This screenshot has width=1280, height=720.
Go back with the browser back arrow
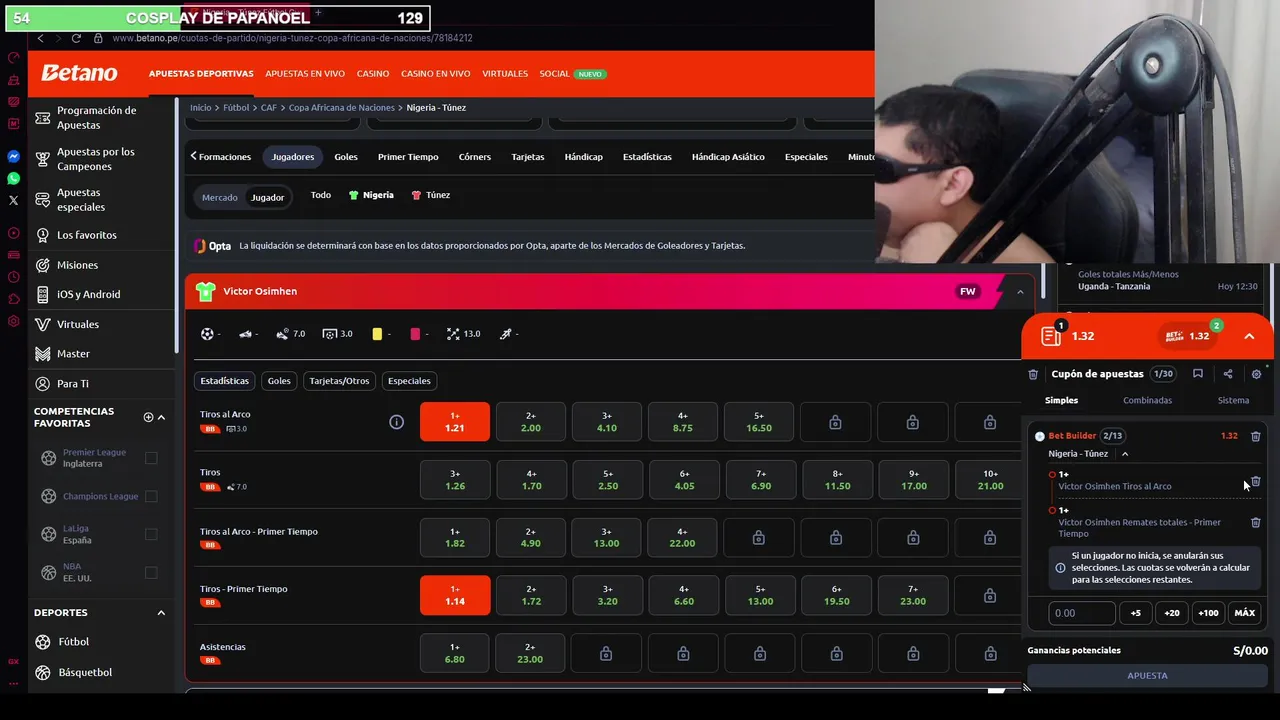click(40, 38)
